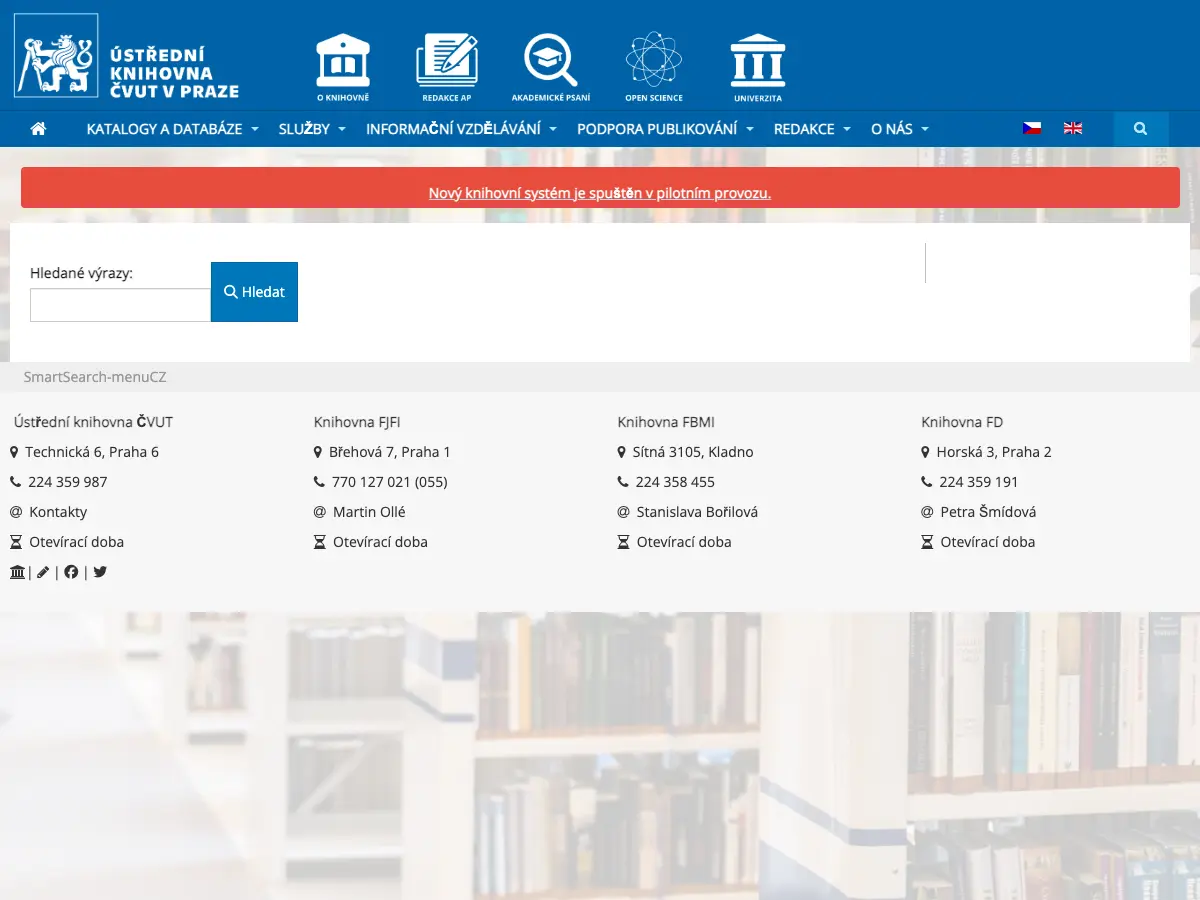This screenshot has height=900, width=1200.
Task: Open the Kontakty link
Action: coord(58,512)
